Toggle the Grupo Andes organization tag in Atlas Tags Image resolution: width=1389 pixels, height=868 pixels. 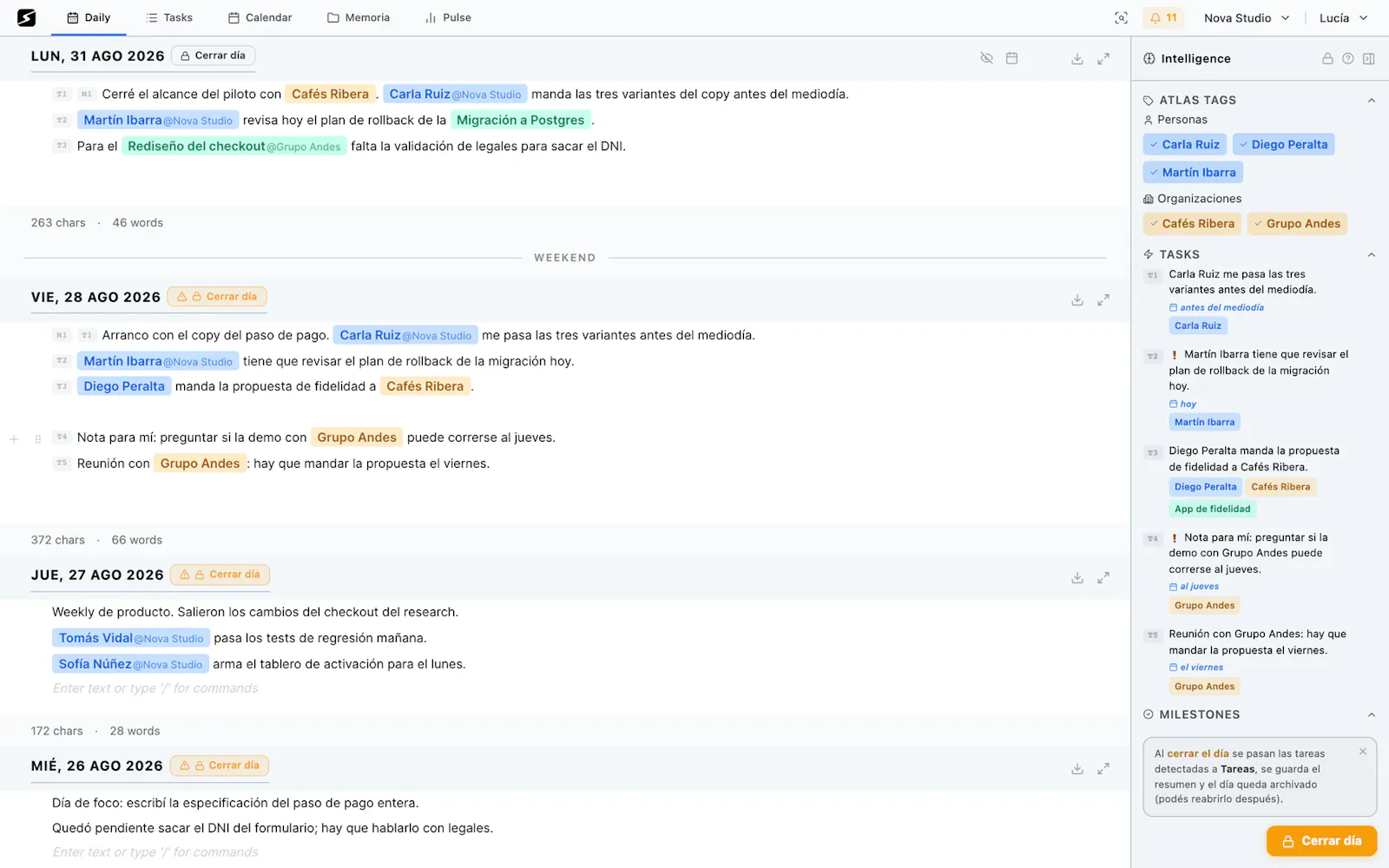click(1297, 224)
